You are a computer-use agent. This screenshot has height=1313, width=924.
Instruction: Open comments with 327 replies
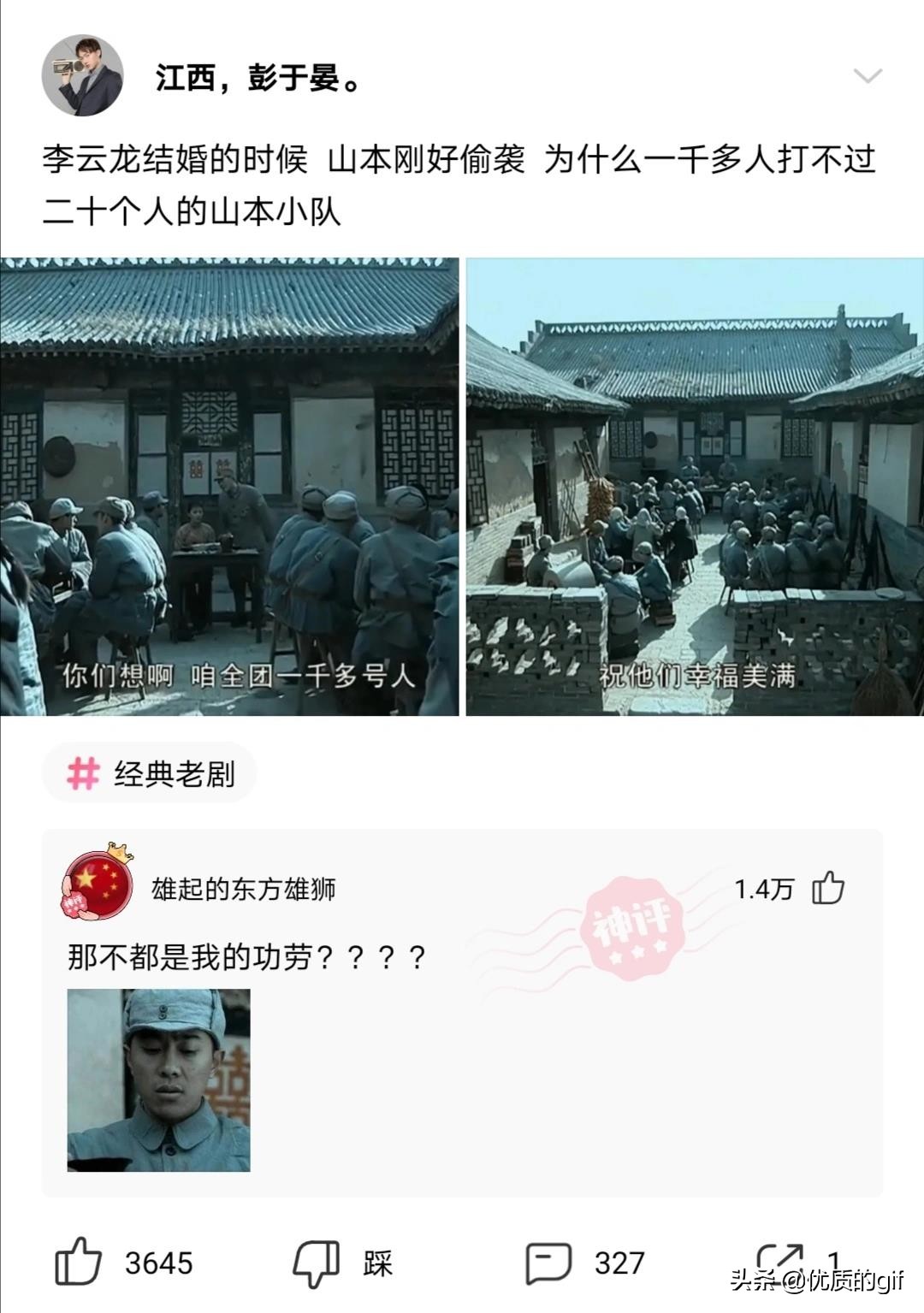tap(548, 1263)
